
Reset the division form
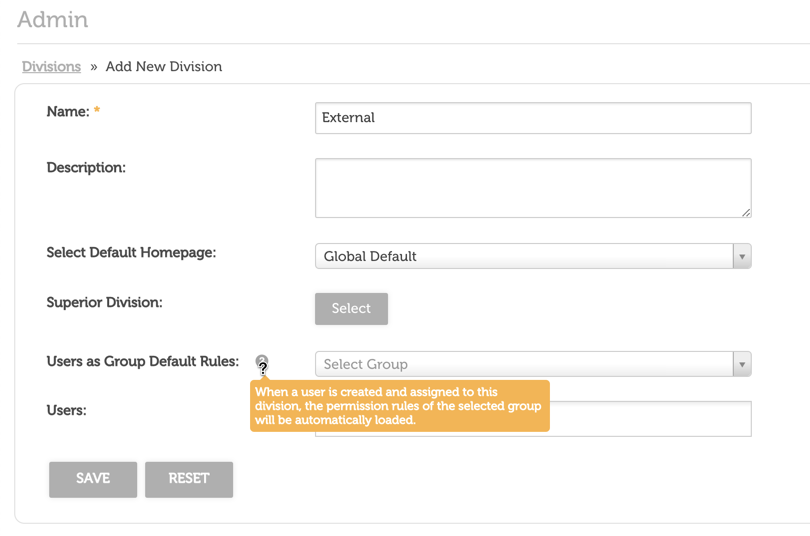pyautogui.click(x=189, y=479)
